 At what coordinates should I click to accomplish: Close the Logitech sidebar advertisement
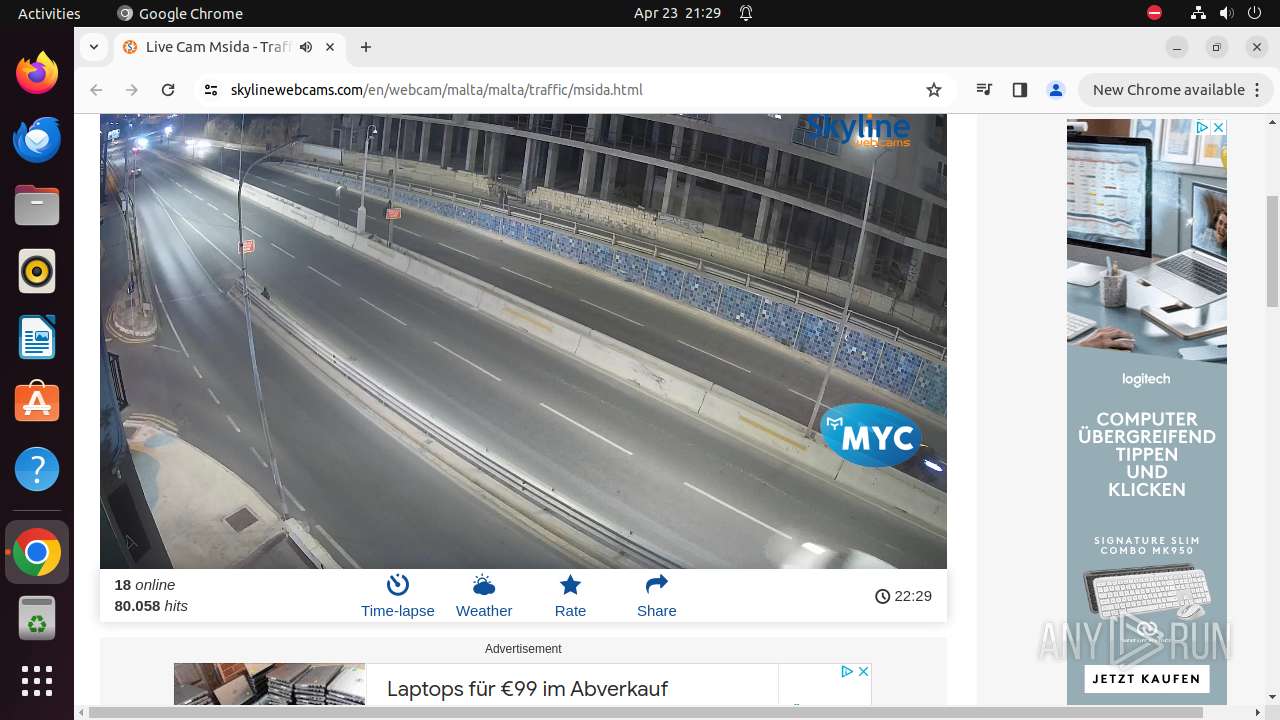click(x=1219, y=127)
